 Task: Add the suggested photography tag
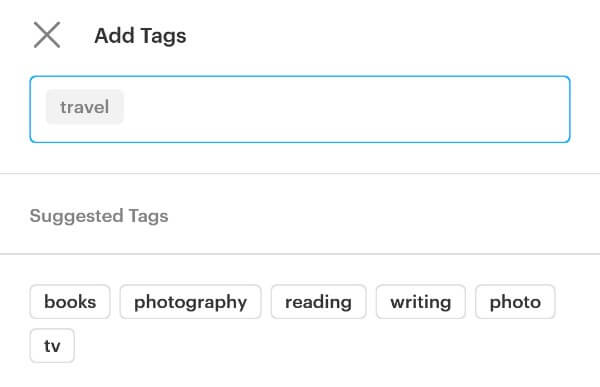pos(191,302)
